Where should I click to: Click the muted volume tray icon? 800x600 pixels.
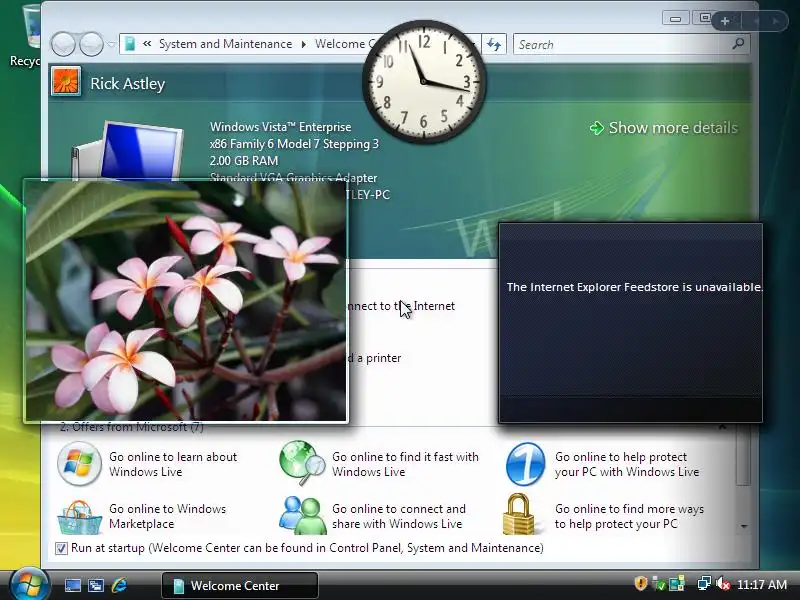point(723,584)
